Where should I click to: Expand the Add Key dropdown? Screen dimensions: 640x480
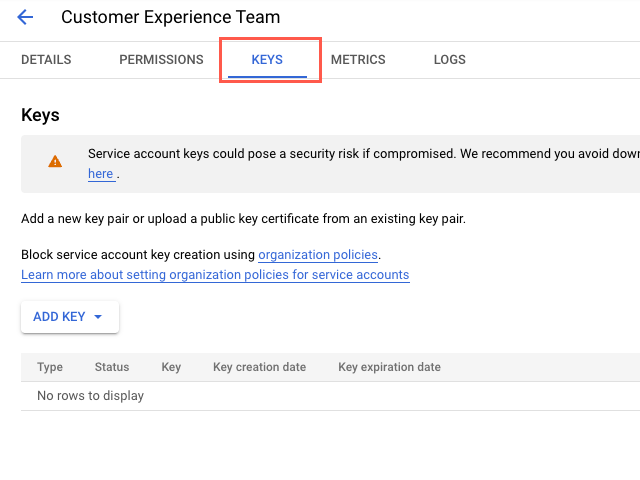69,317
